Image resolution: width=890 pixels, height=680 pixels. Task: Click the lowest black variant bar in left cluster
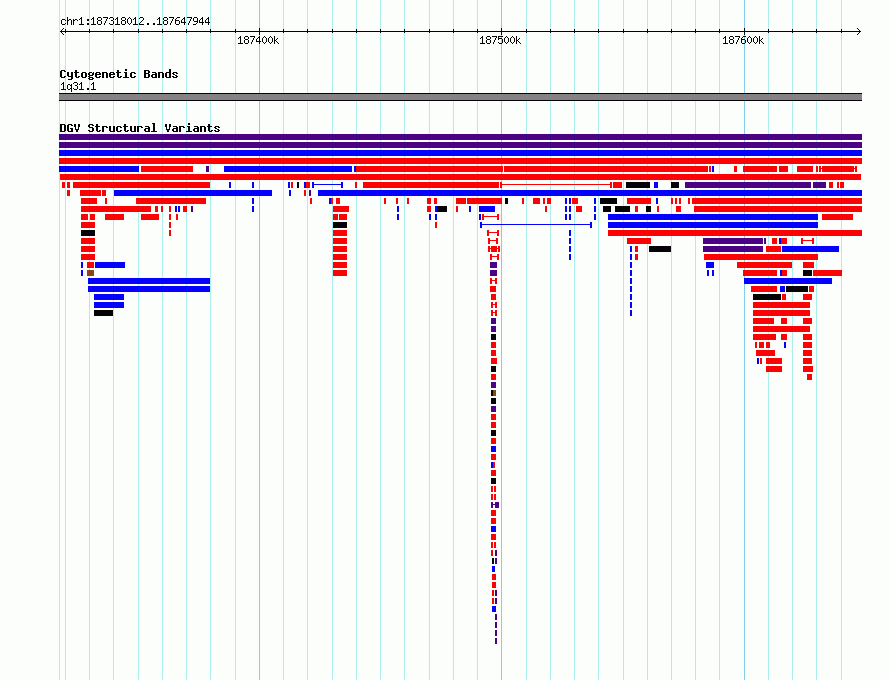pos(103,313)
